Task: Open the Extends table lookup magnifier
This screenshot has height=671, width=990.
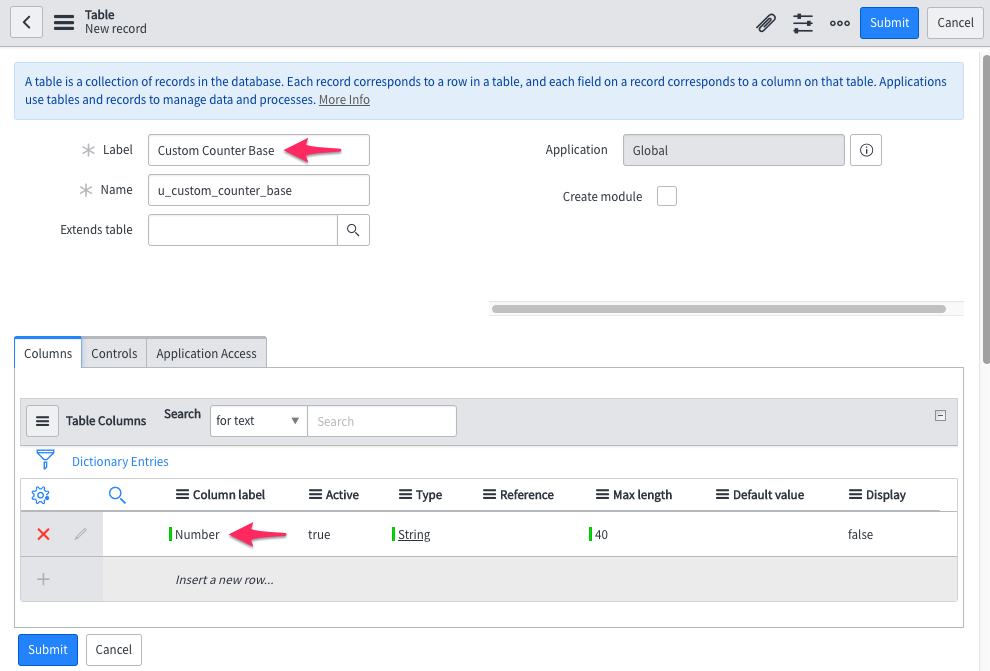Action: [x=355, y=230]
